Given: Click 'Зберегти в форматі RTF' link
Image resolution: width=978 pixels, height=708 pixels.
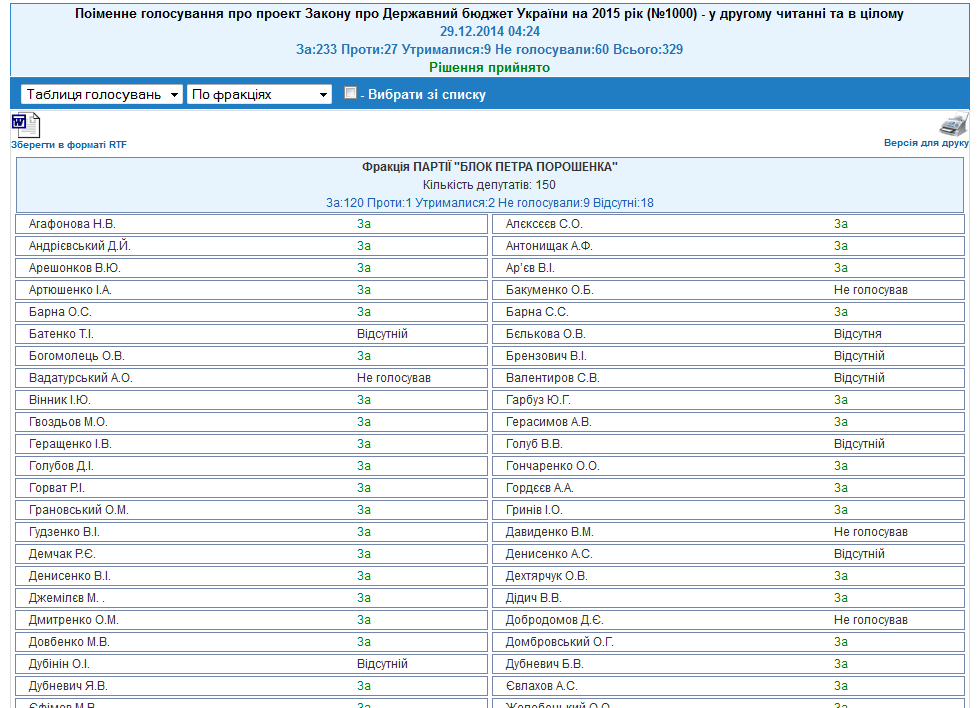Looking at the screenshot, I should [x=69, y=145].
